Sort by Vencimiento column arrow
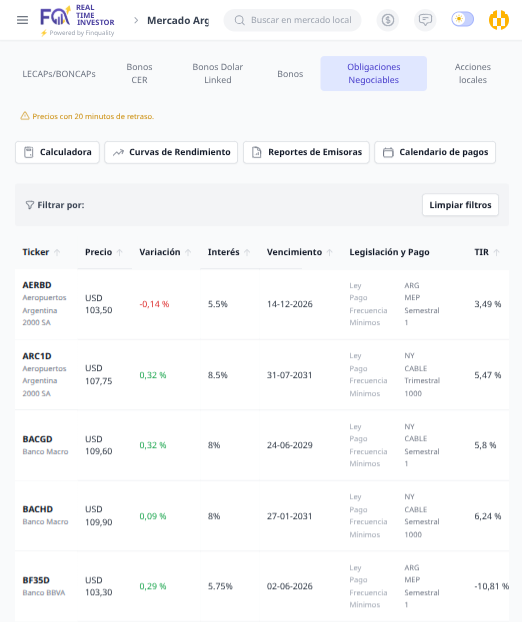522x622 pixels. [330, 252]
